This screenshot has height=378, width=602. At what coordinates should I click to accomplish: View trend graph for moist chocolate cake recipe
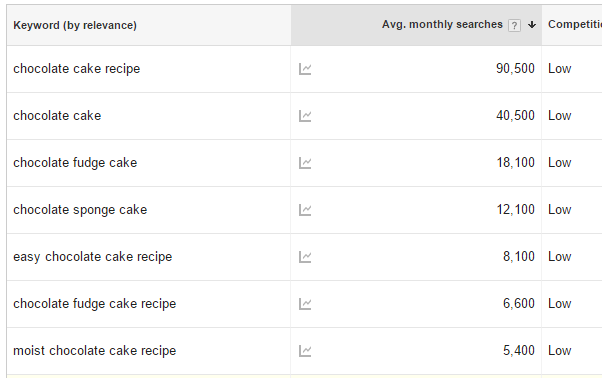(x=305, y=351)
